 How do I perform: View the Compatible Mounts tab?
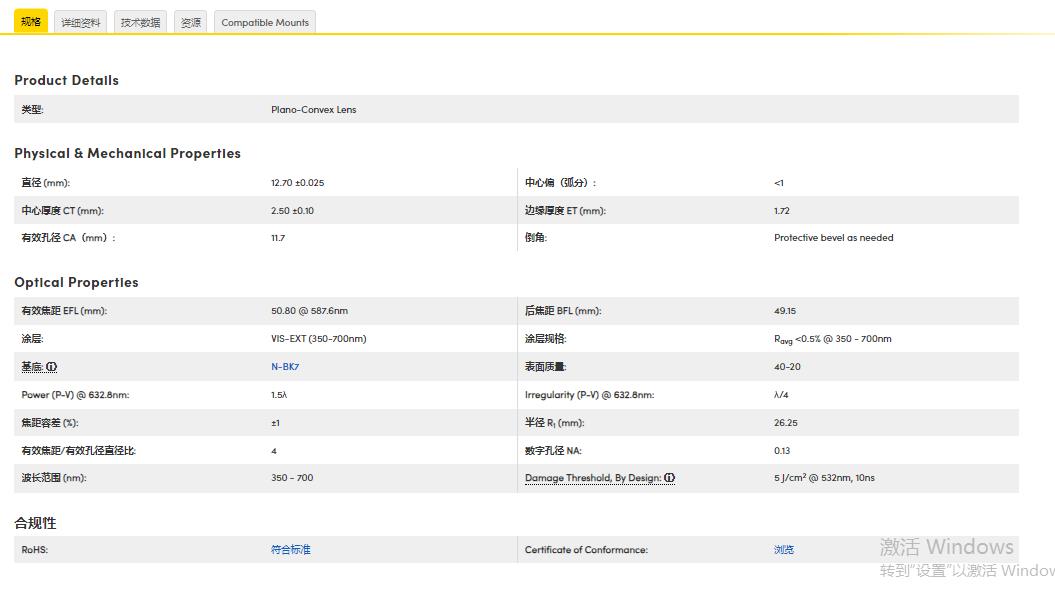pos(264,21)
